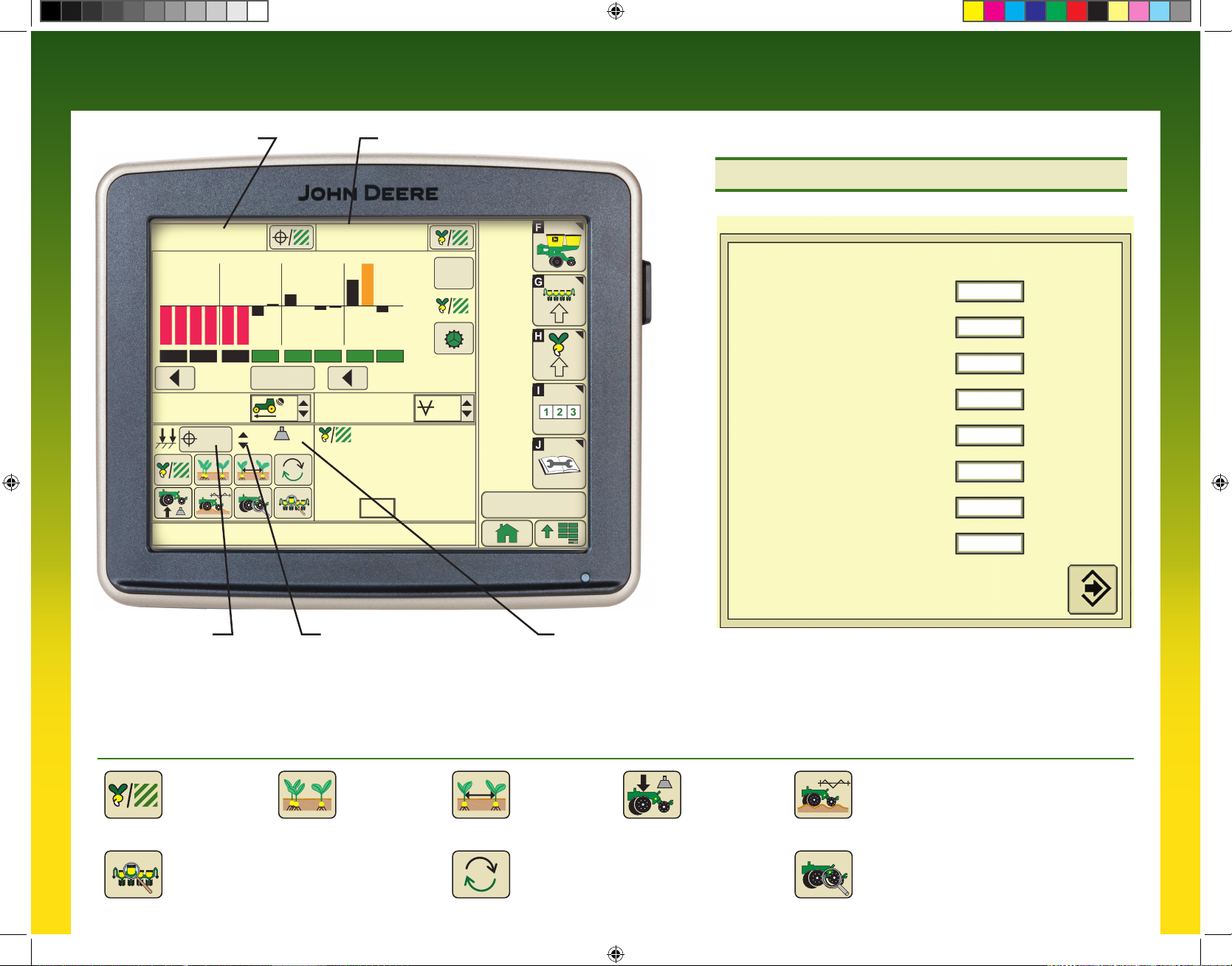Viewport: 1232px width, 966px height.
Task: Decrease the V-shaped symbol stepper value
Action: point(467,414)
